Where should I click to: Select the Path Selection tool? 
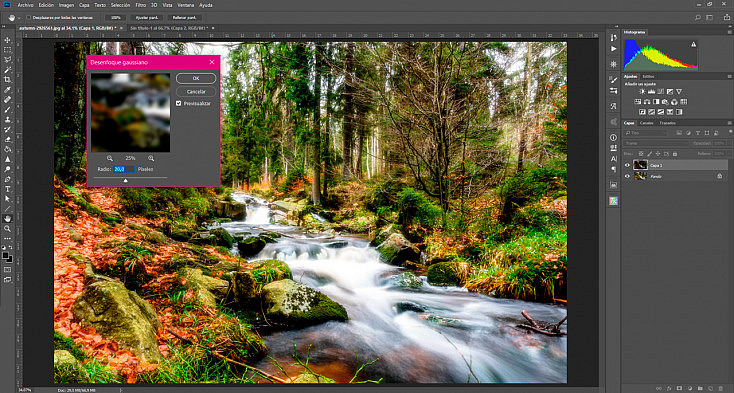(x=7, y=199)
